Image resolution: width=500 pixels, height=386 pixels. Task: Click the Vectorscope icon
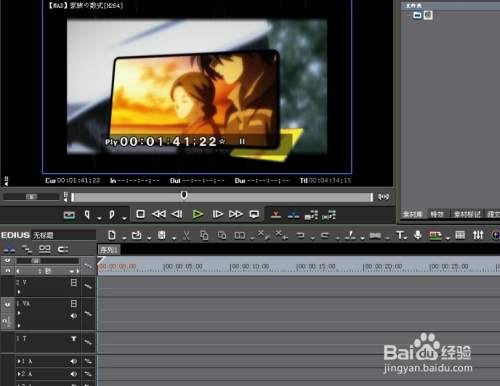(496, 235)
